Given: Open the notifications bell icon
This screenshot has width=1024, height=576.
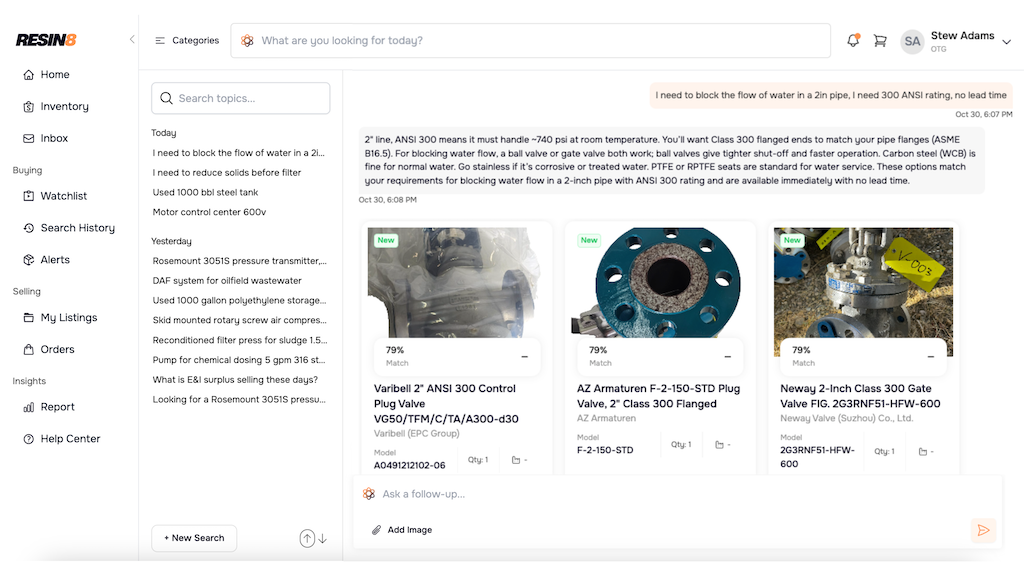Looking at the screenshot, I should click(853, 41).
